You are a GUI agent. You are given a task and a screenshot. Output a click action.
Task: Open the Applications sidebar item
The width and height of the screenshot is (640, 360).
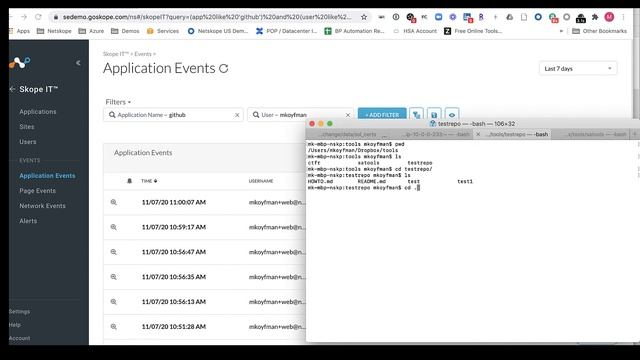point(38,111)
